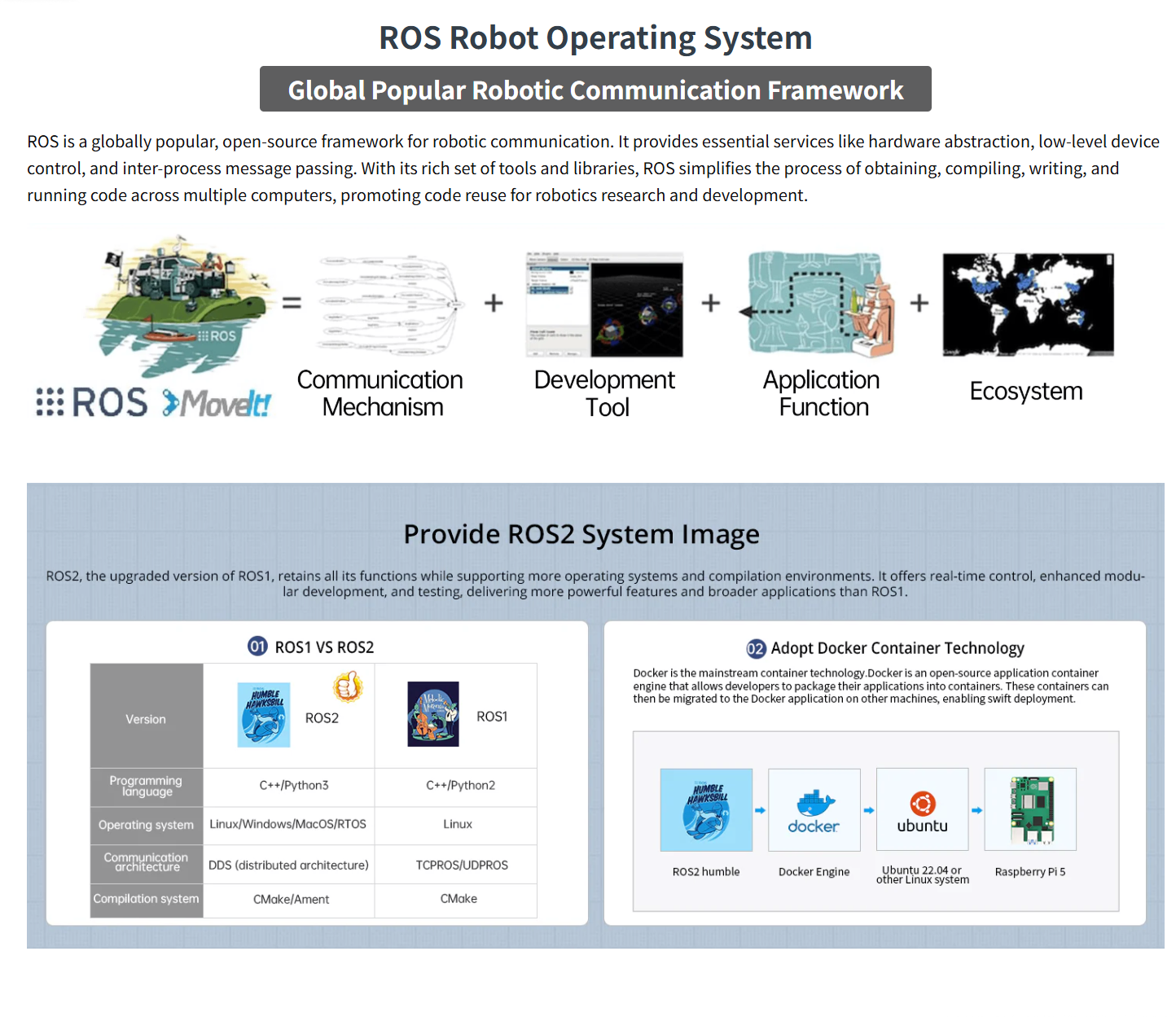Click the MoveIt logo

[x=217, y=402]
